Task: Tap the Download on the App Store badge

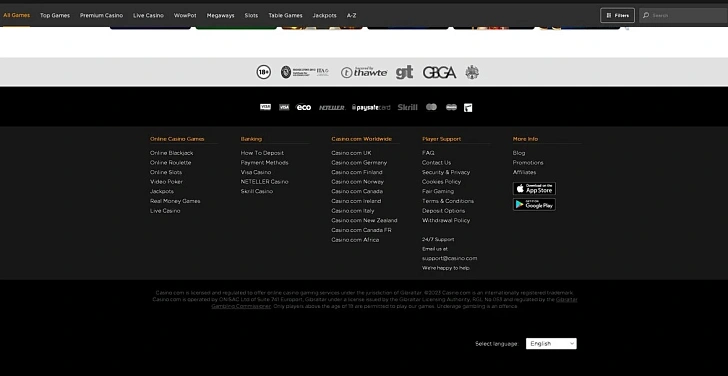Action: pyautogui.click(x=534, y=188)
